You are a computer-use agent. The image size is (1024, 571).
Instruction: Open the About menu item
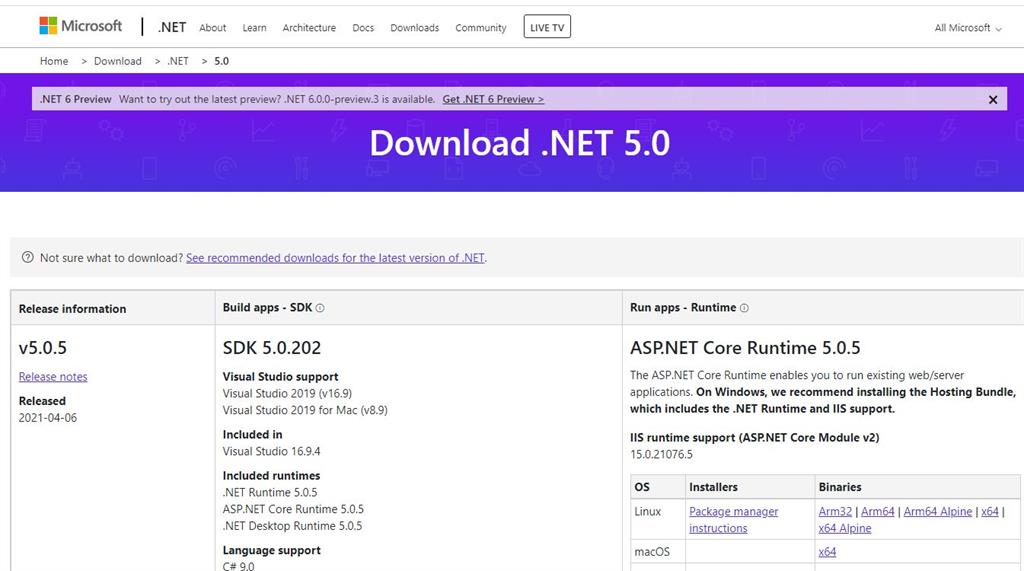click(212, 27)
